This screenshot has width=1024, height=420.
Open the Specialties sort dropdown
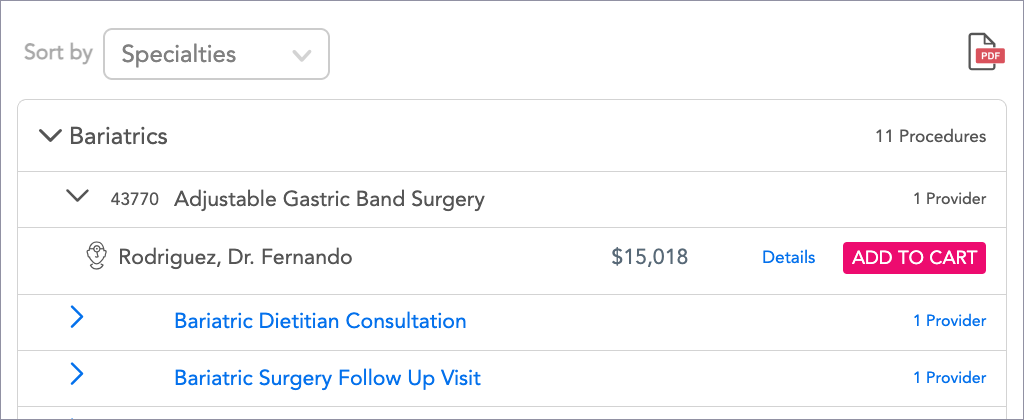tap(216, 54)
